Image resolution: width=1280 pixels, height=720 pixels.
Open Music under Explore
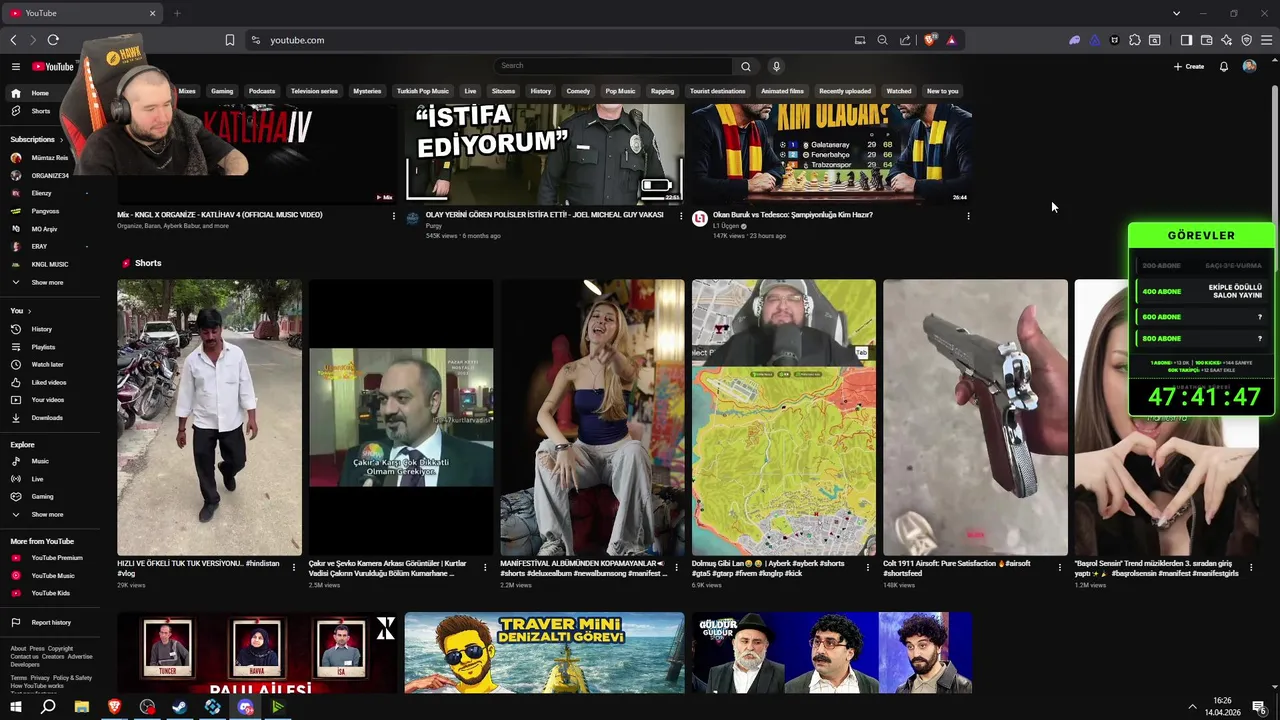pyautogui.click(x=40, y=461)
